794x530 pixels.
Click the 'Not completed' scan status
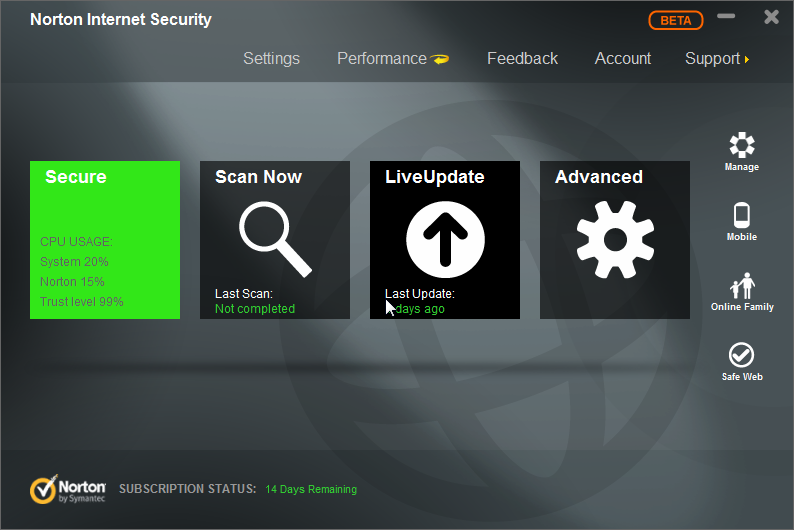[255, 309]
